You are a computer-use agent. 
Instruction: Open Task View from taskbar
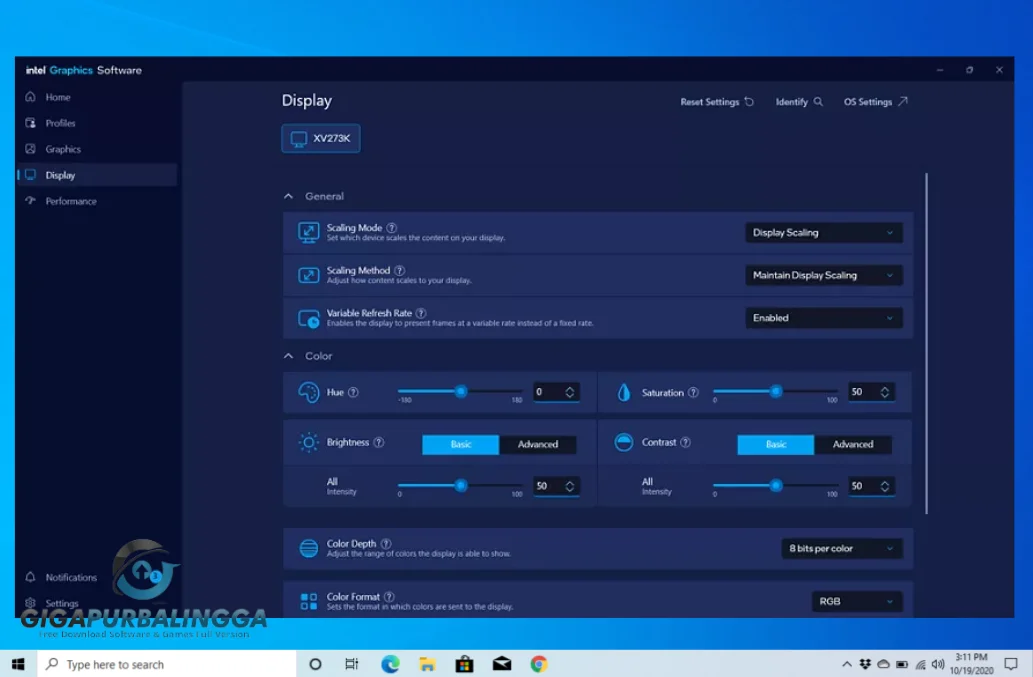pyautogui.click(x=352, y=664)
